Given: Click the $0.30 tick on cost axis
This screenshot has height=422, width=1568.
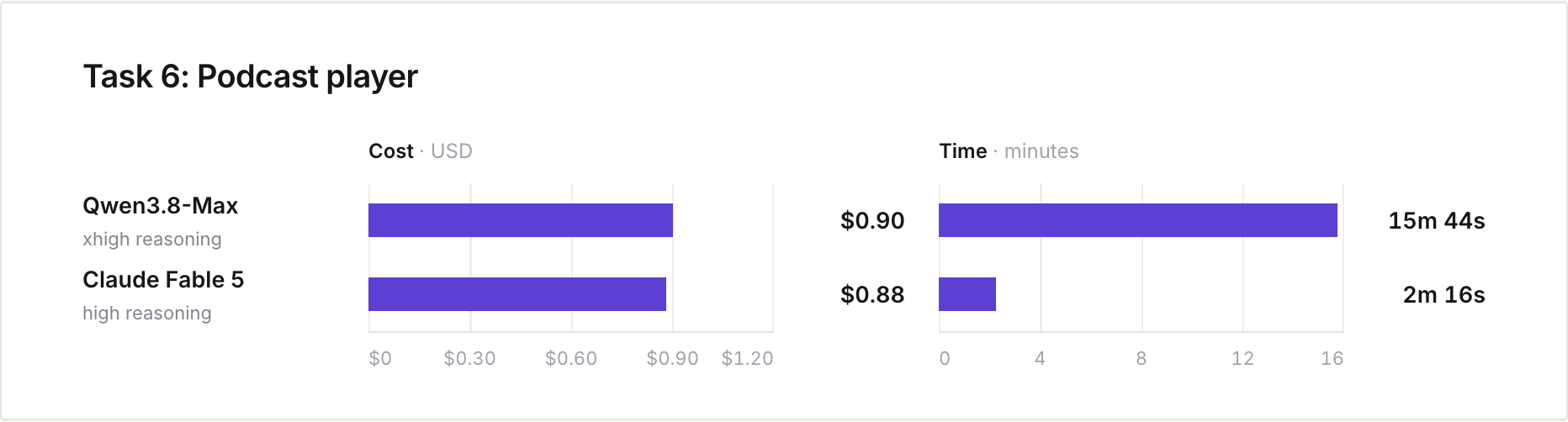Looking at the screenshot, I should (469, 359).
